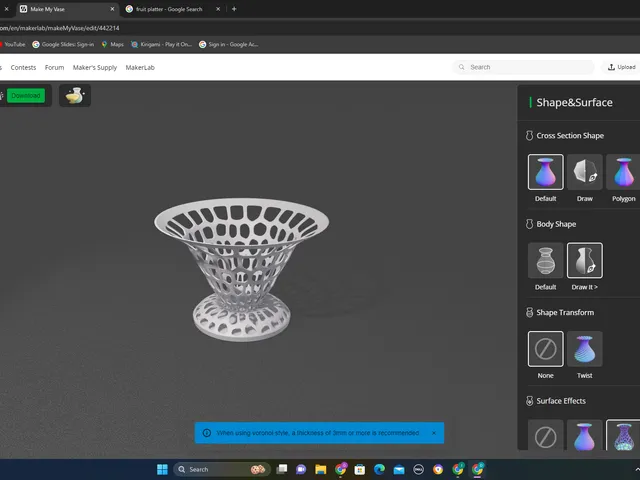Select Default cross section shape
This screenshot has height=480, width=640.
tap(545, 172)
